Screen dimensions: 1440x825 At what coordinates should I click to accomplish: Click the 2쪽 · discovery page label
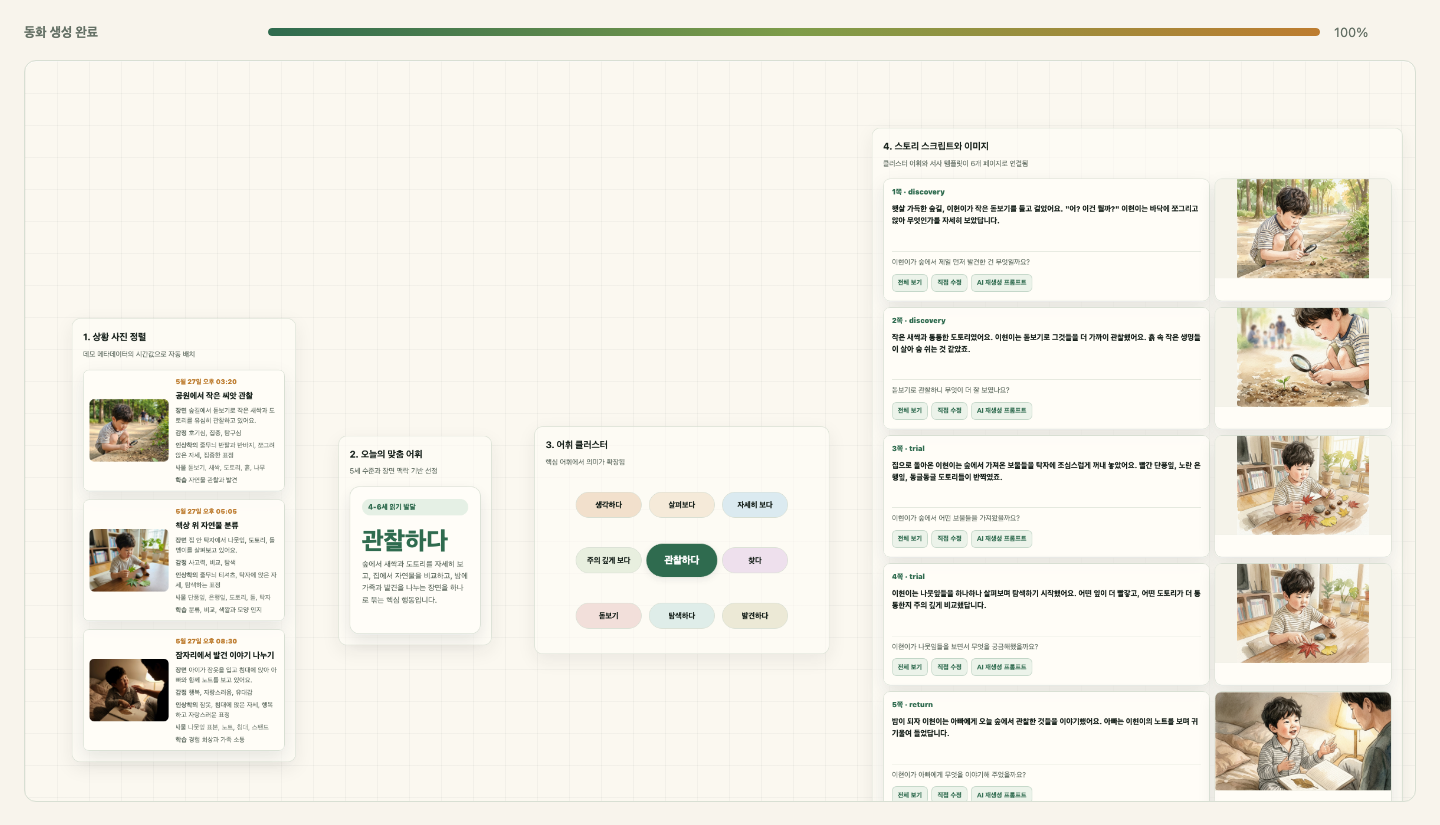tap(918, 321)
